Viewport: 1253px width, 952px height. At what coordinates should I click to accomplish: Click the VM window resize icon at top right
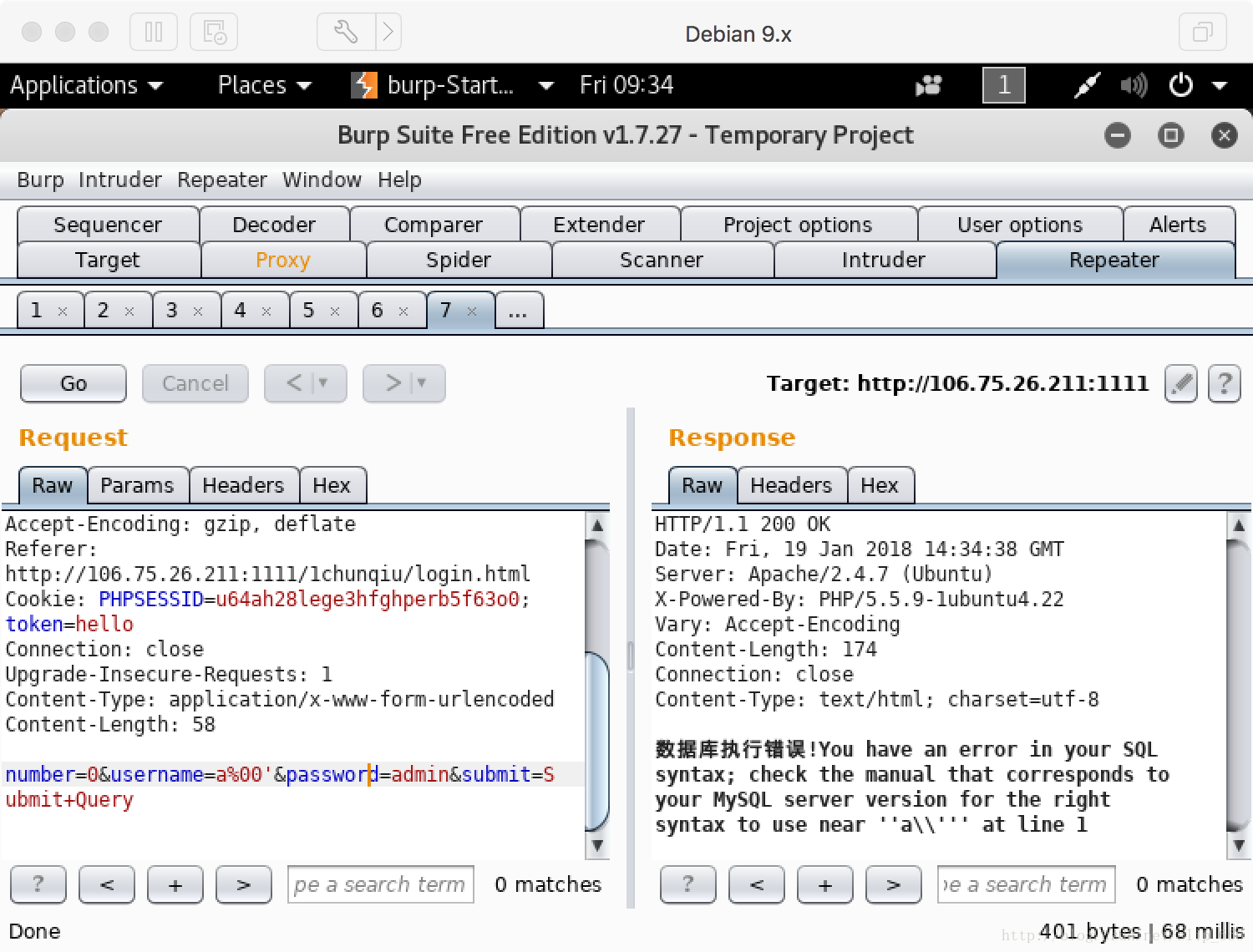tap(1203, 33)
